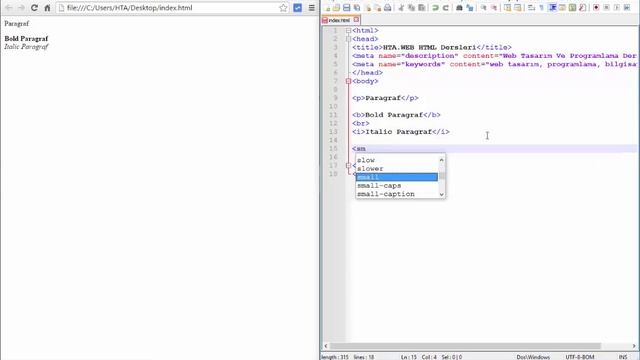Click the horizontal scrollbar left arrow
The height and width of the screenshot is (360, 640).
coord(326,346)
